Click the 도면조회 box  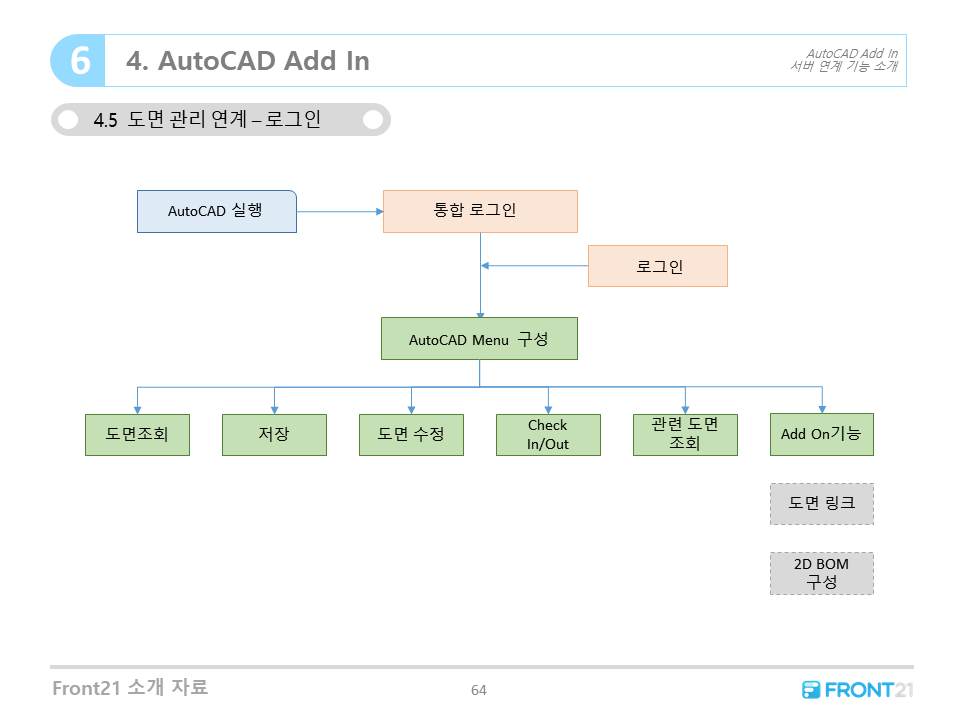[x=137, y=435]
